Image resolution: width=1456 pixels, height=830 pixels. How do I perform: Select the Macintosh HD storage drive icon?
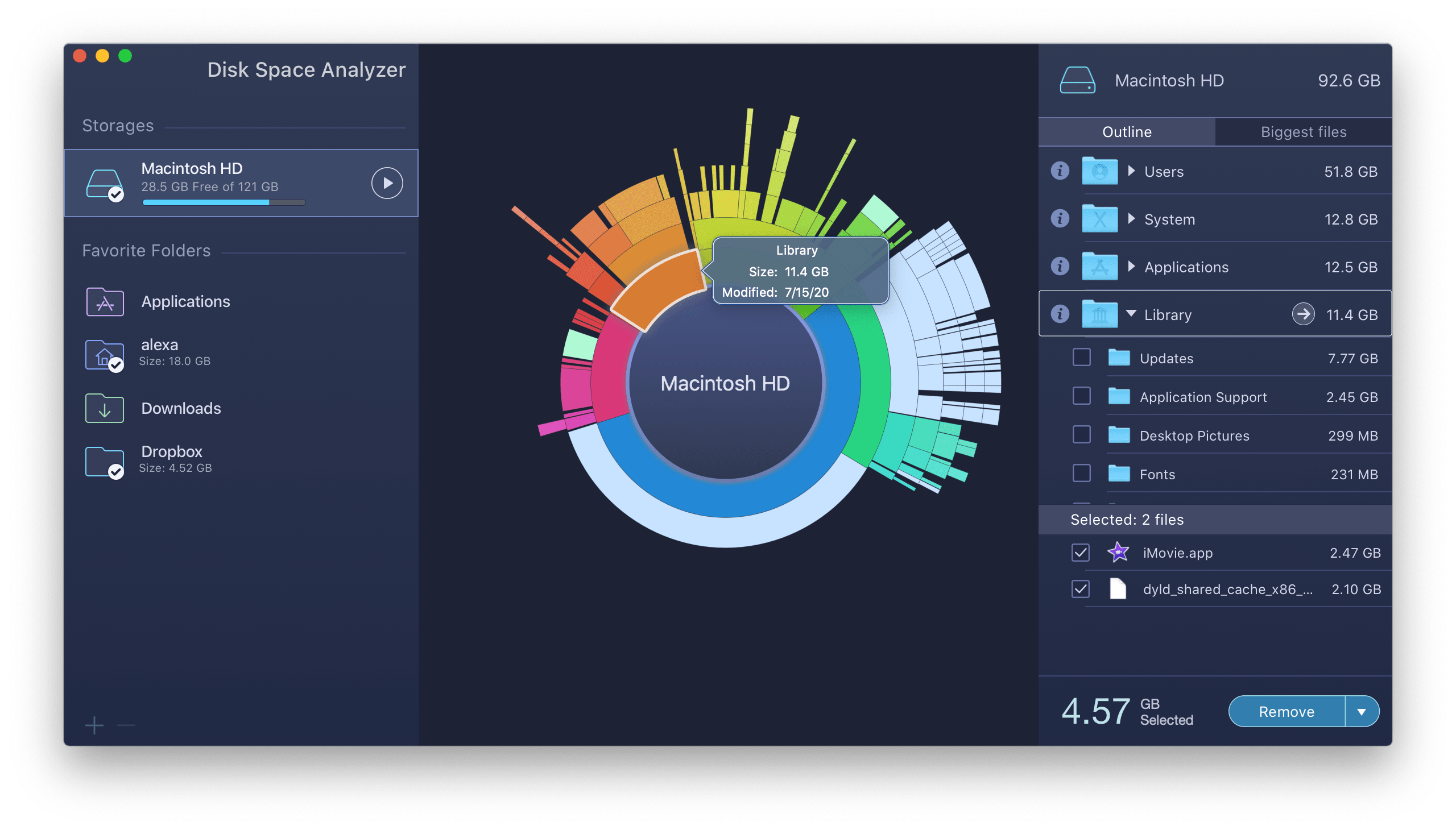105,182
